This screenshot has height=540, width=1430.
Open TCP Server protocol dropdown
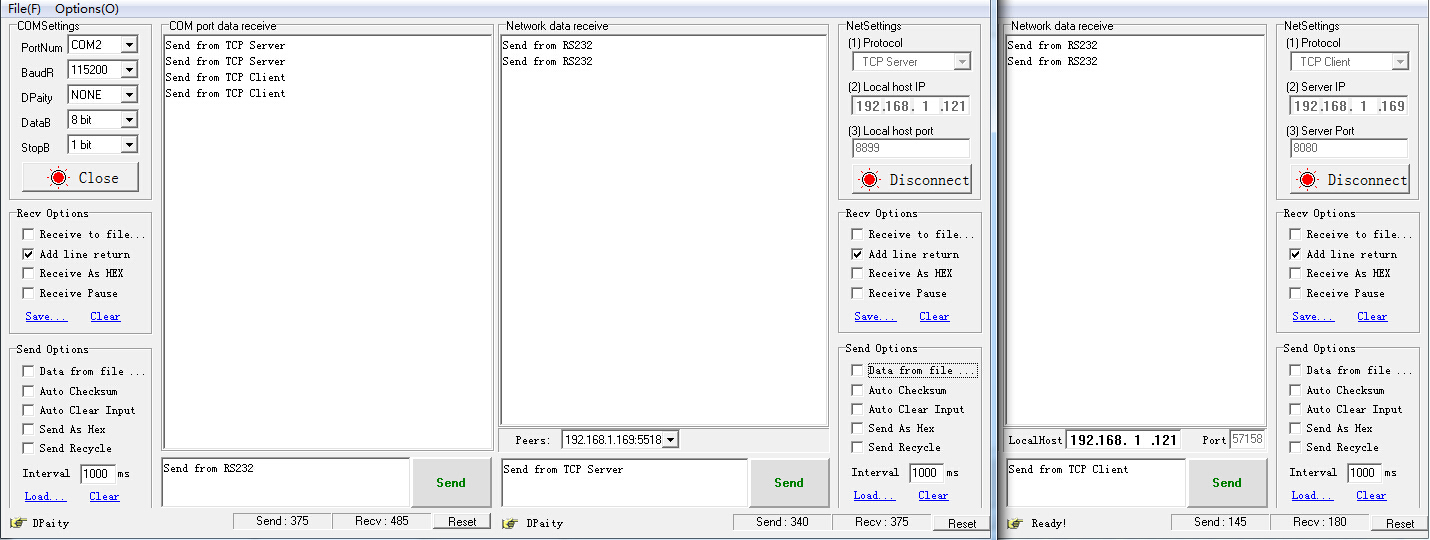[x=962, y=61]
